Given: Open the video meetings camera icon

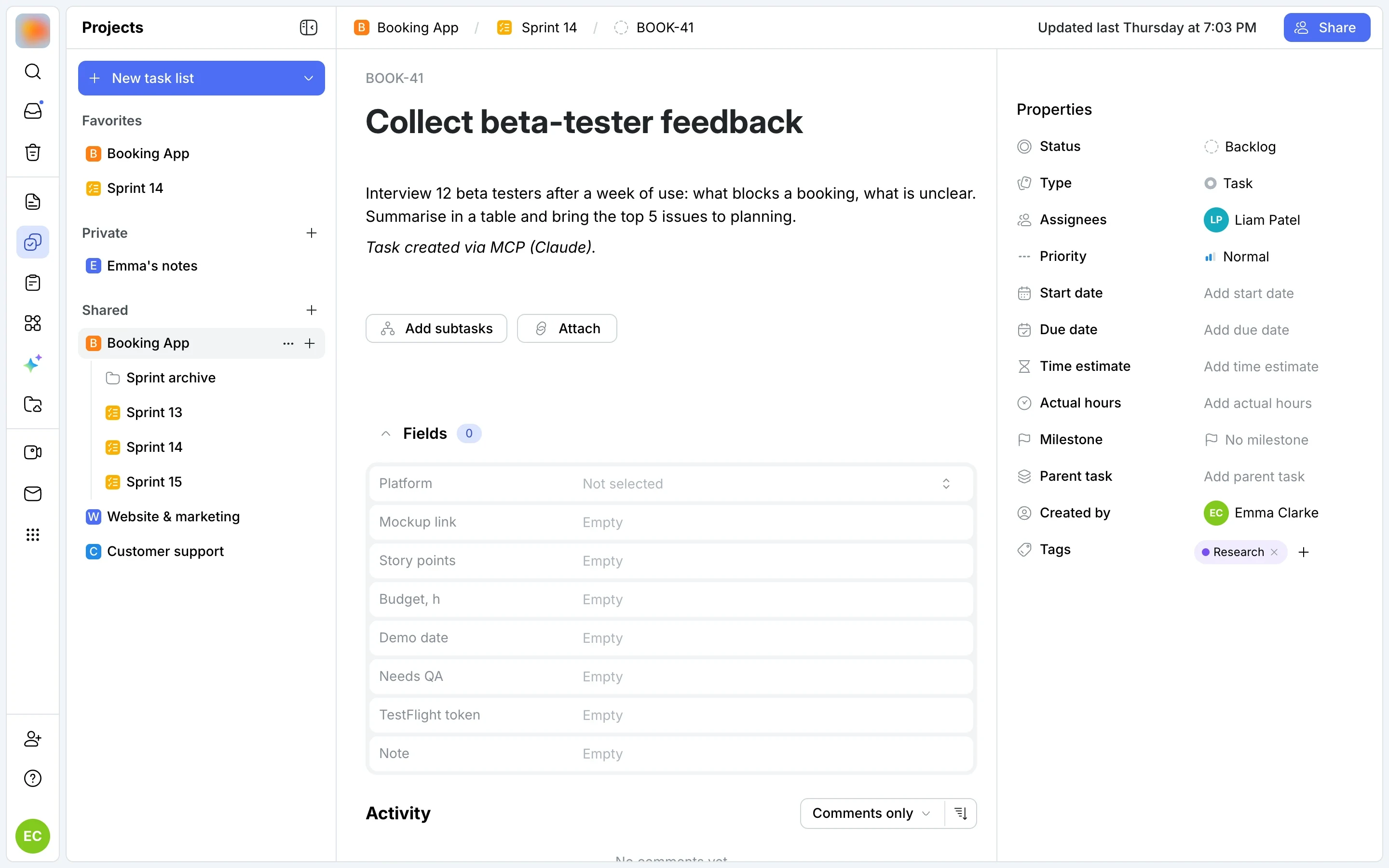Looking at the screenshot, I should (x=33, y=452).
